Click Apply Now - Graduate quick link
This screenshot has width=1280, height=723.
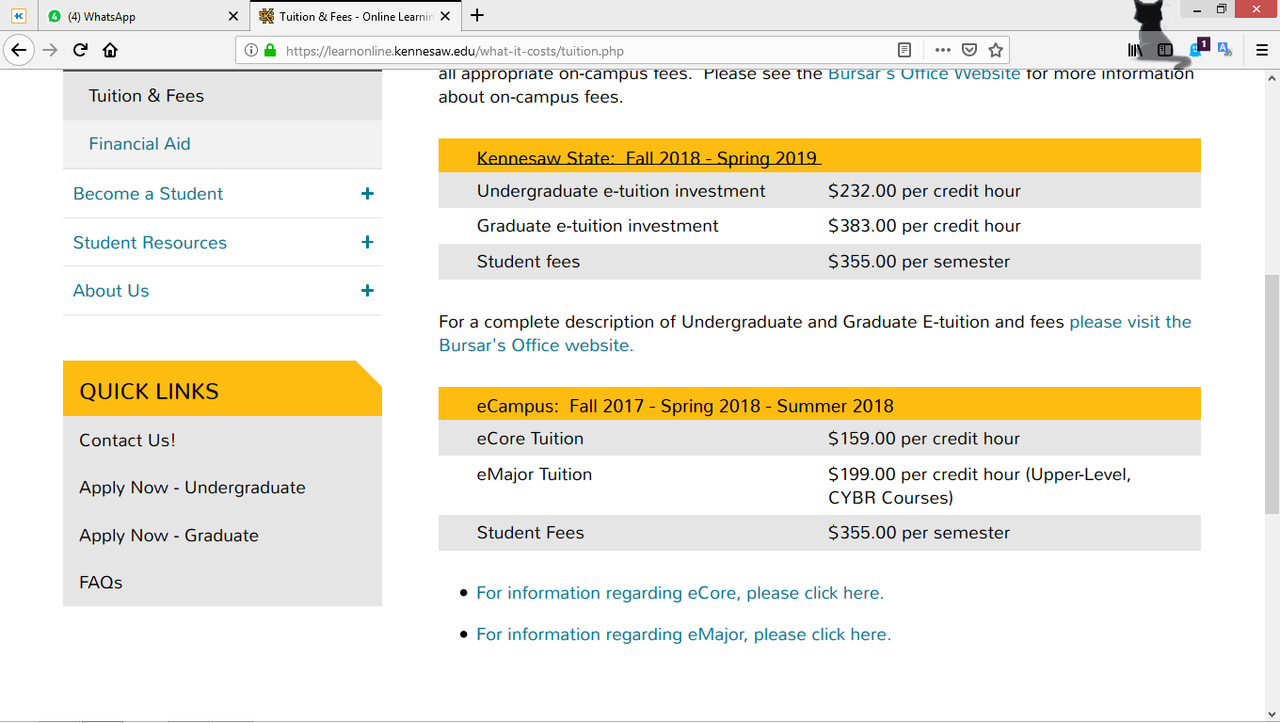tap(169, 535)
